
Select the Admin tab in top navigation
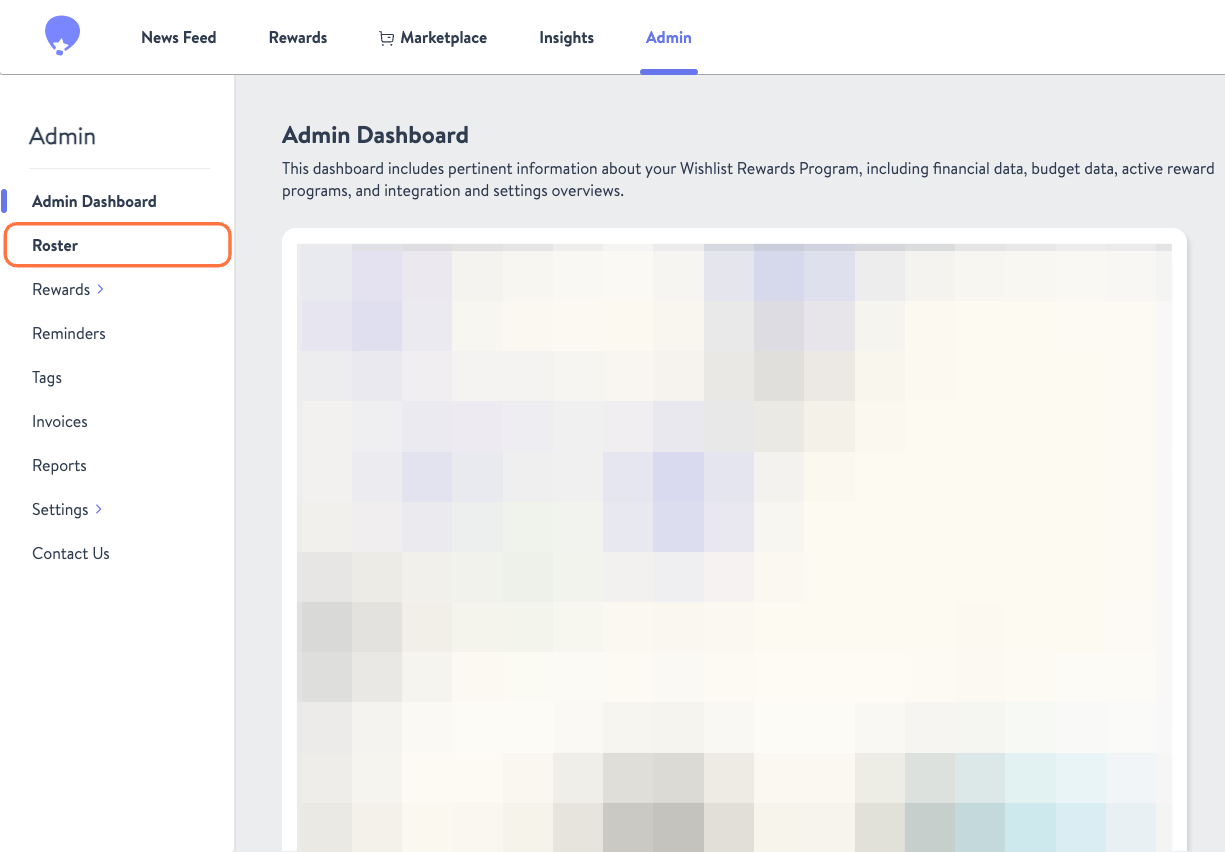pyautogui.click(x=668, y=37)
